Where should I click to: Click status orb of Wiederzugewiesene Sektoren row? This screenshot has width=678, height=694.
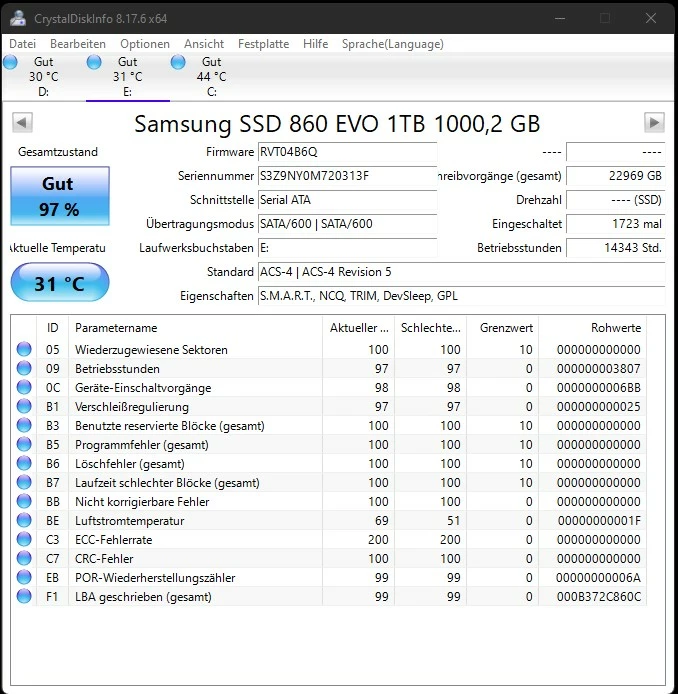pos(24,349)
